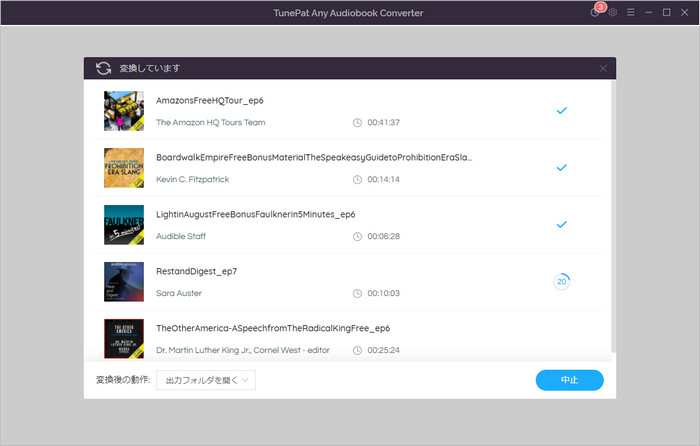Viewport: 700px width, 446px height.
Task: Select the RestandDigest_ep7 title
Action: tap(196, 271)
